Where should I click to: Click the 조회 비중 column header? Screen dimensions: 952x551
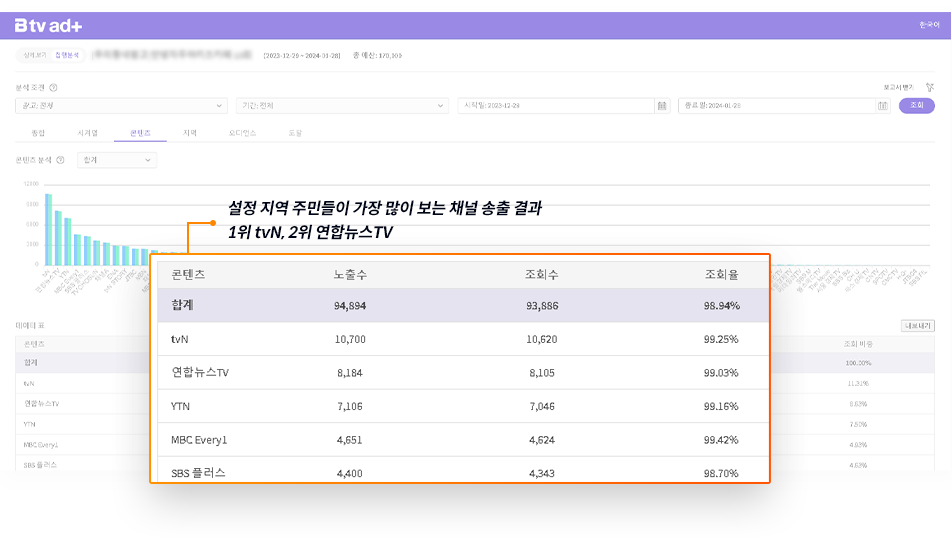click(x=858, y=344)
